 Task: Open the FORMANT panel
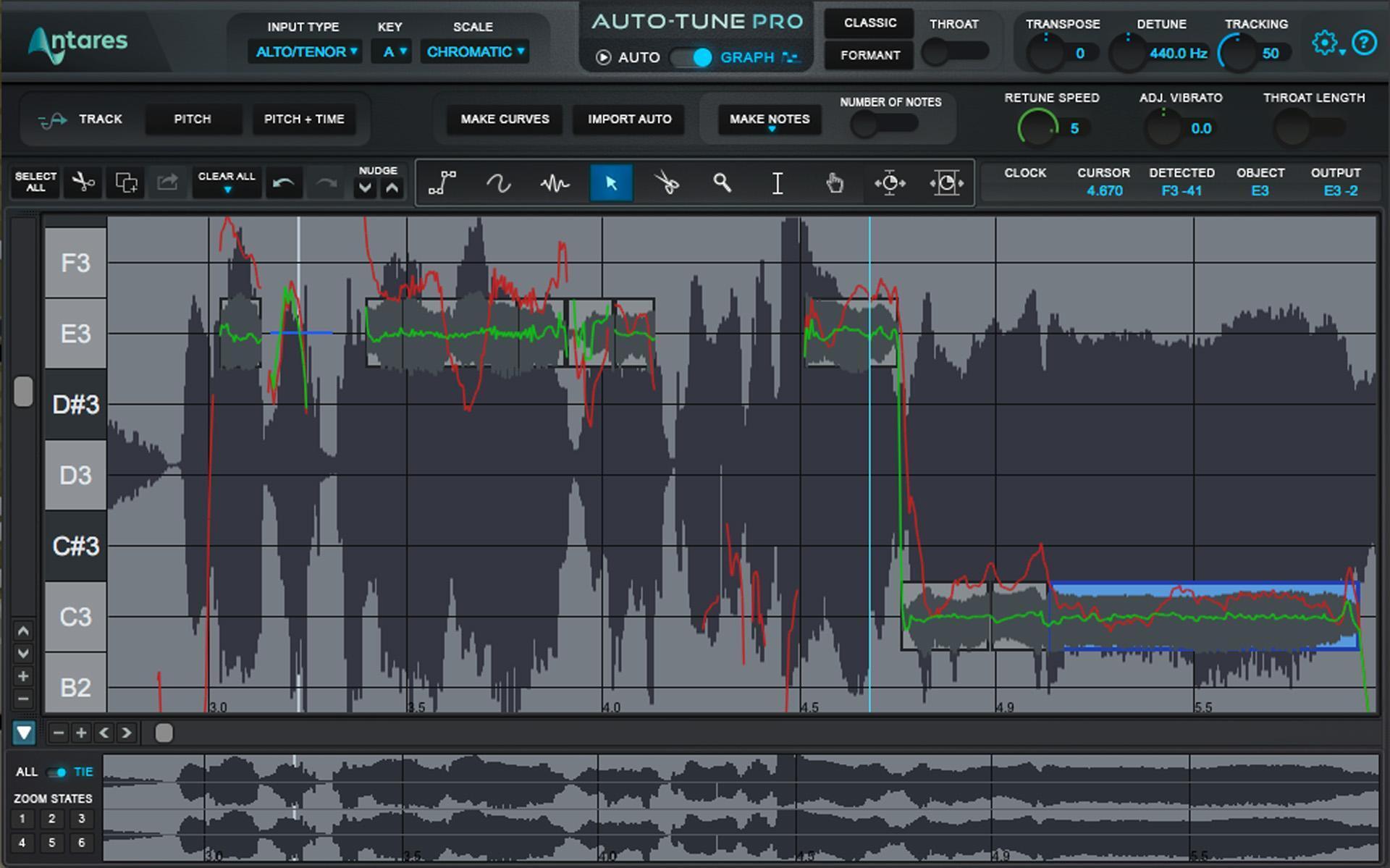[x=868, y=55]
